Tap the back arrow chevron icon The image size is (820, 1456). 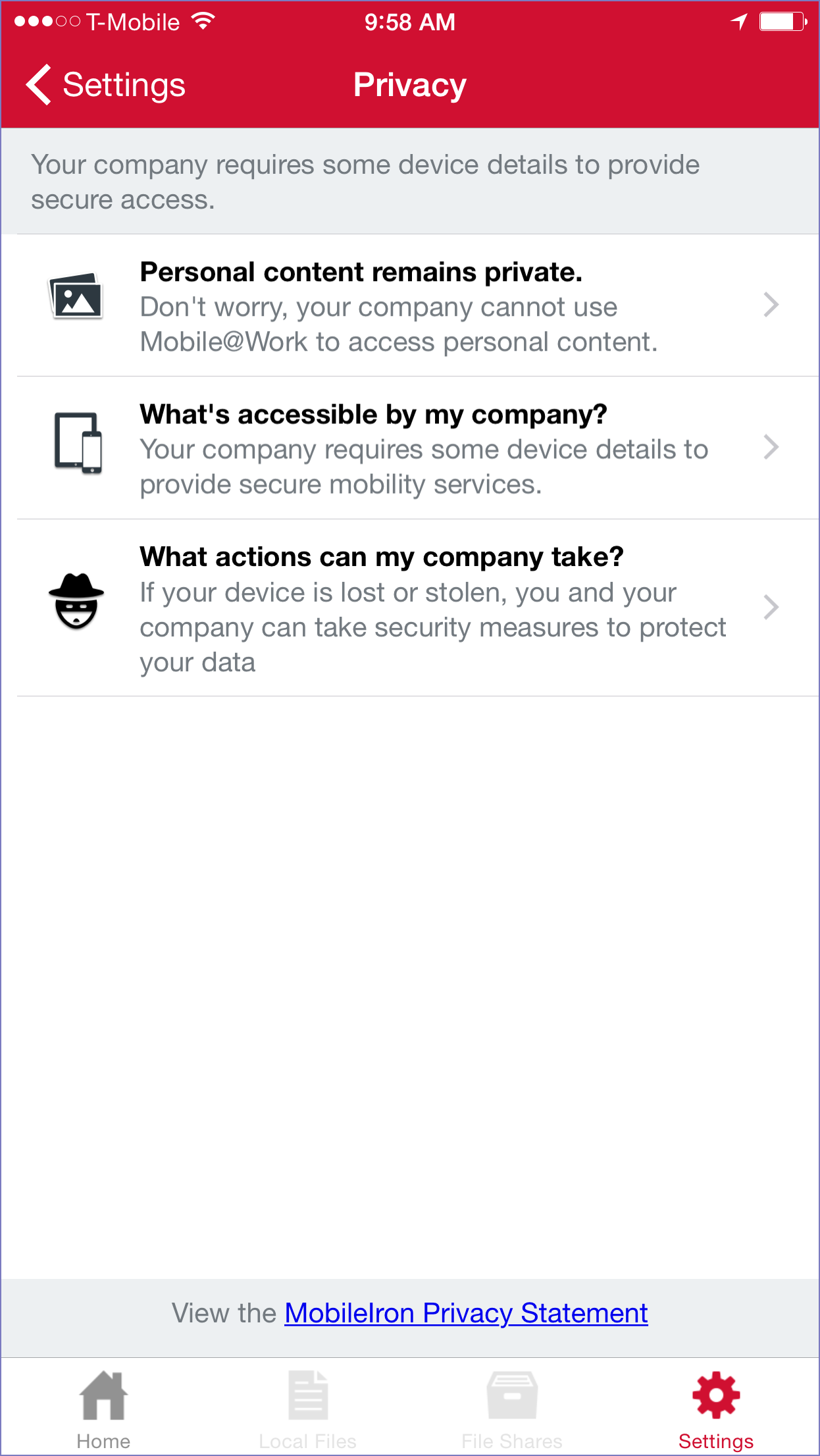point(39,85)
